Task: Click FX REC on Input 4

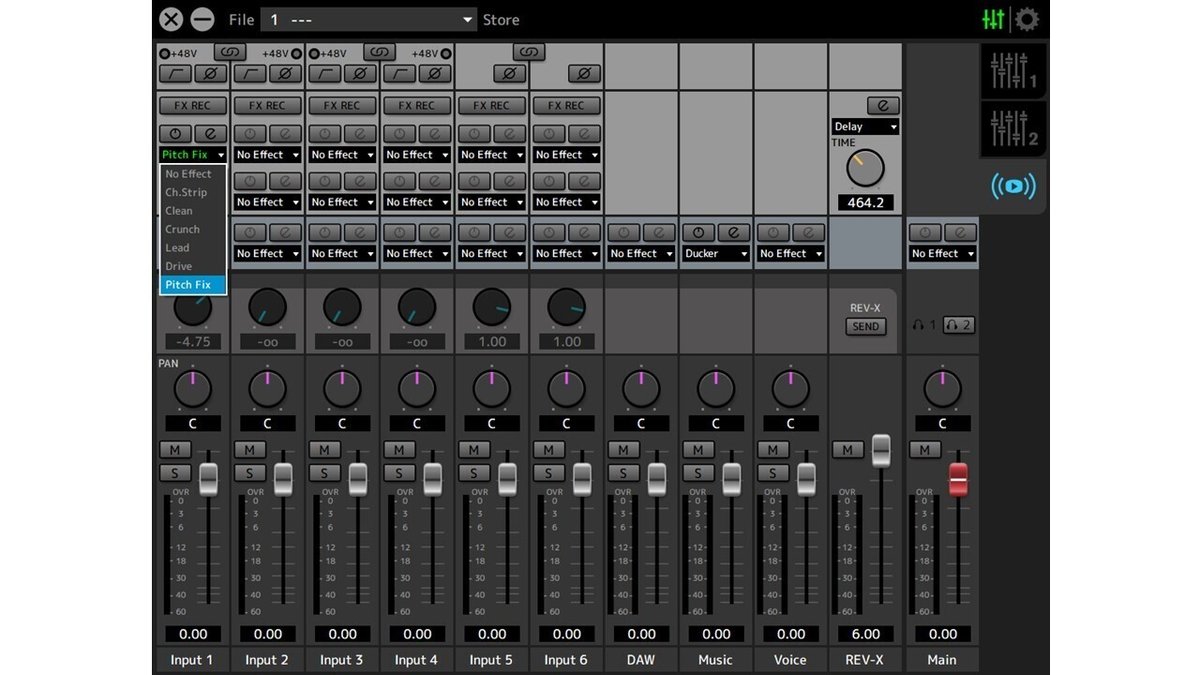Action: [417, 105]
